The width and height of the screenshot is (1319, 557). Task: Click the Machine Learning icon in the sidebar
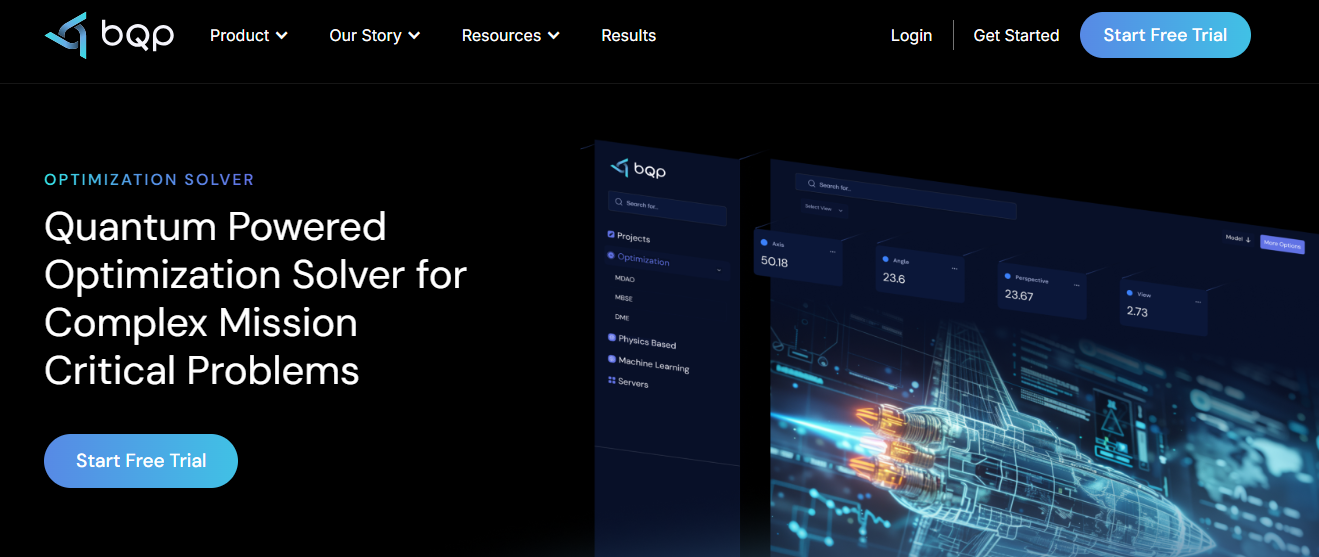(x=612, y=360)
